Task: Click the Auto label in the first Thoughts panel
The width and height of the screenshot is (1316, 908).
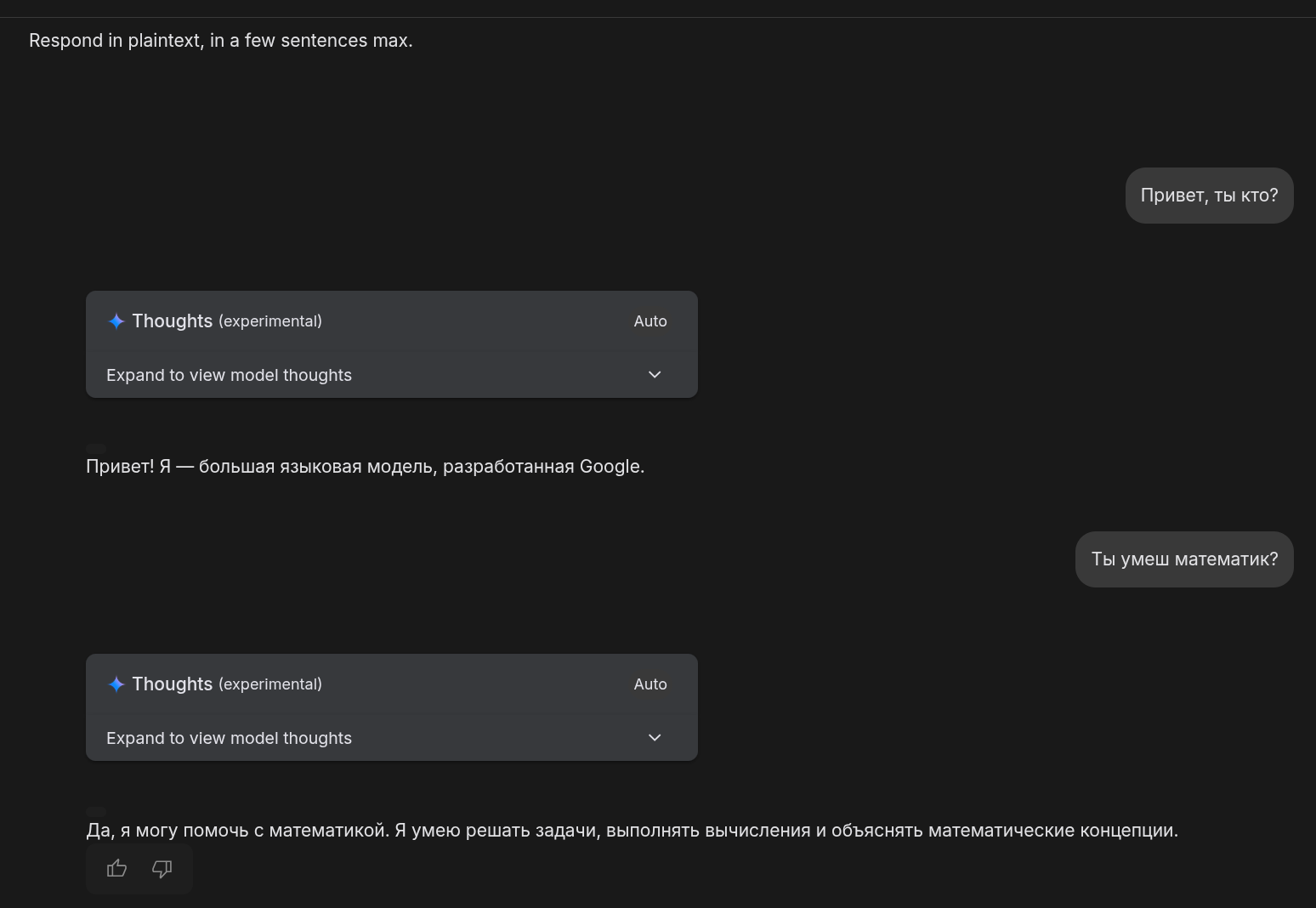Action: tap(650, 321)
